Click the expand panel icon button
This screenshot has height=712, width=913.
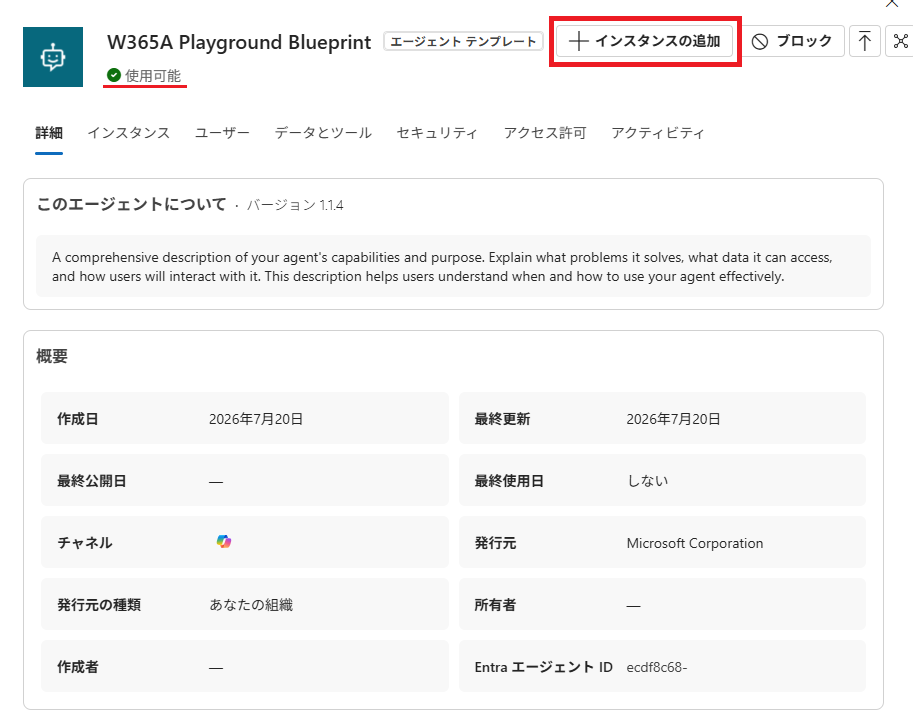pyautogui.click(x=900, y=41)
